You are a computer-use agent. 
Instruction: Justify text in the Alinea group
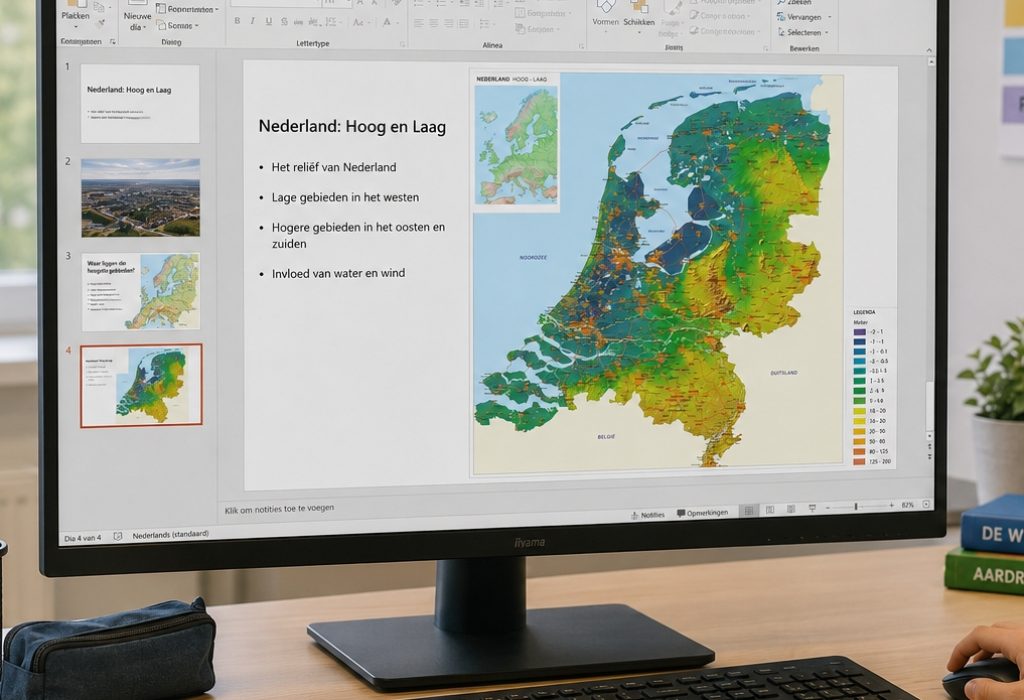point(464,24)
